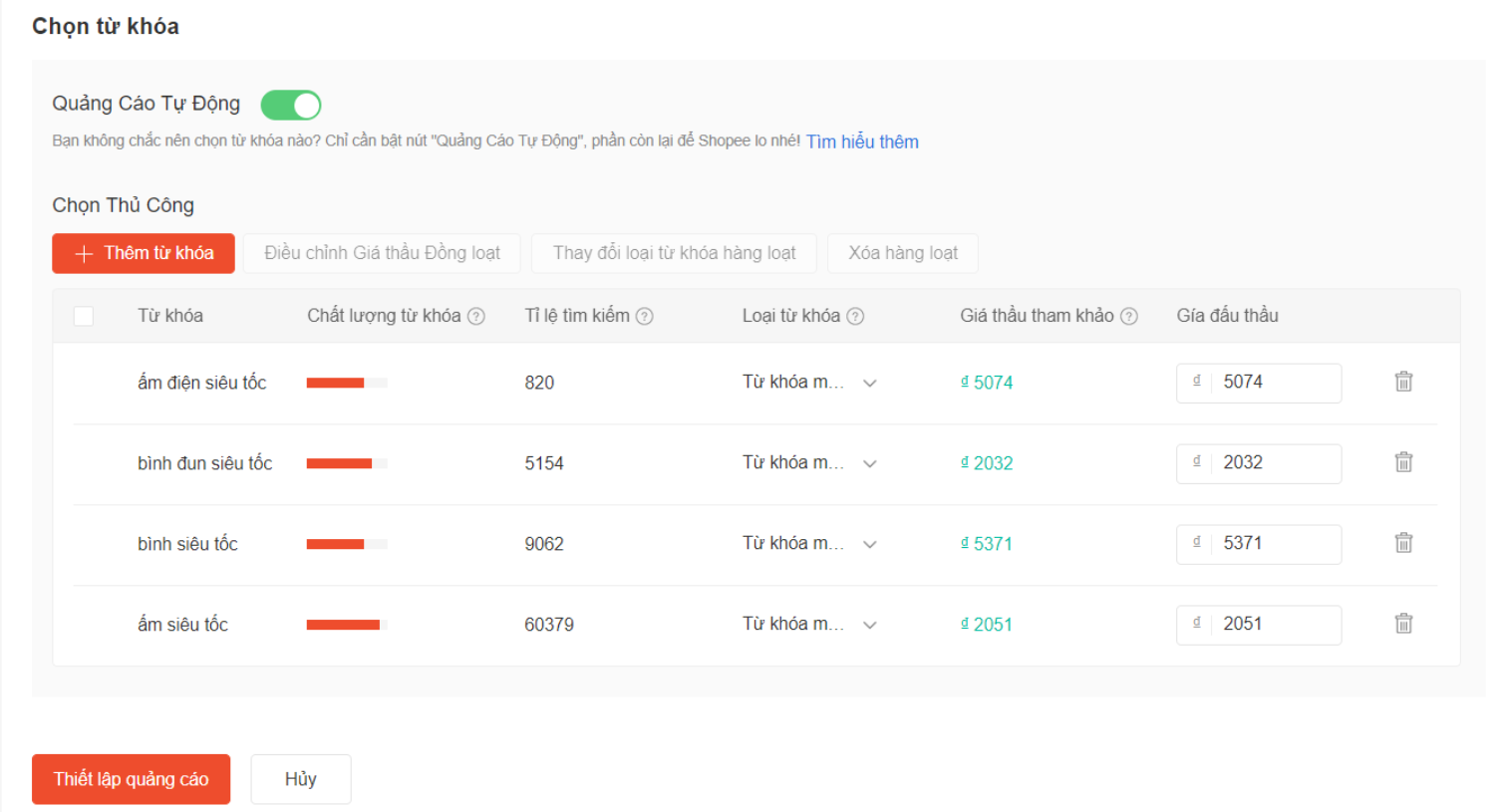Image resolution: width=1512 pixels, height=812 pixels.
Task: Click the "Từ khóa" column header
Action: [x=170, y=316]
